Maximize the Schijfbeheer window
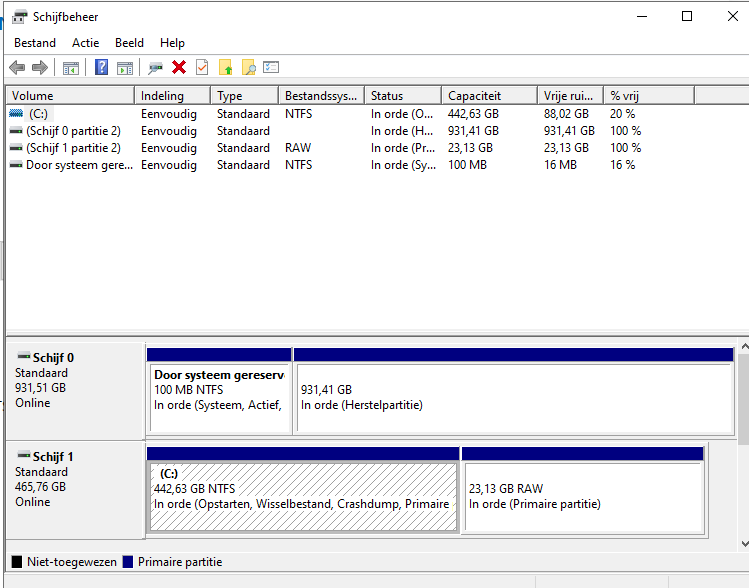This screenshot has height=588, width=749. (686, 17)
